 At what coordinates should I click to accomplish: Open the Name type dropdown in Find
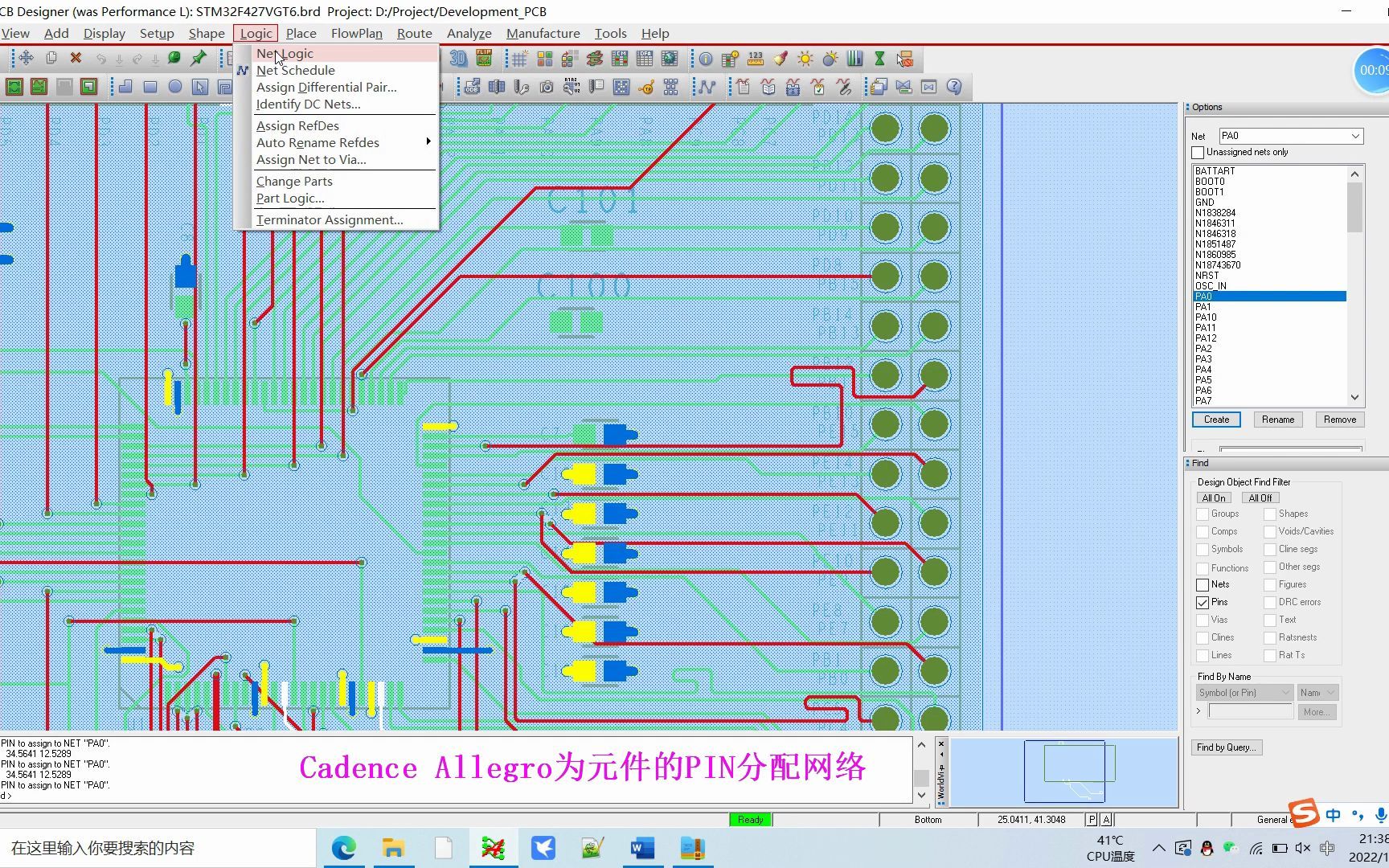point(1317,693)
